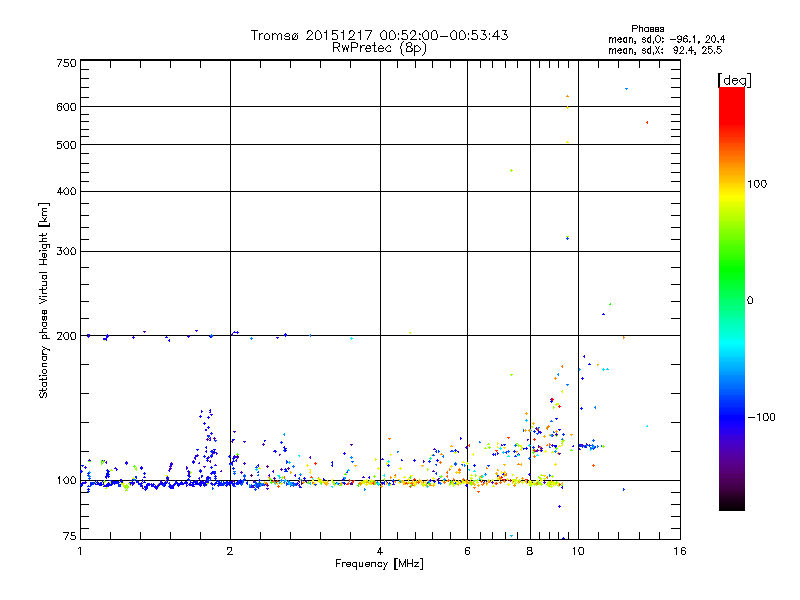Click the "mean, sd,O: -96.1, 20.4" line
Image resolution: width=800 pixels, height=600 pixels.
(666, 39)
